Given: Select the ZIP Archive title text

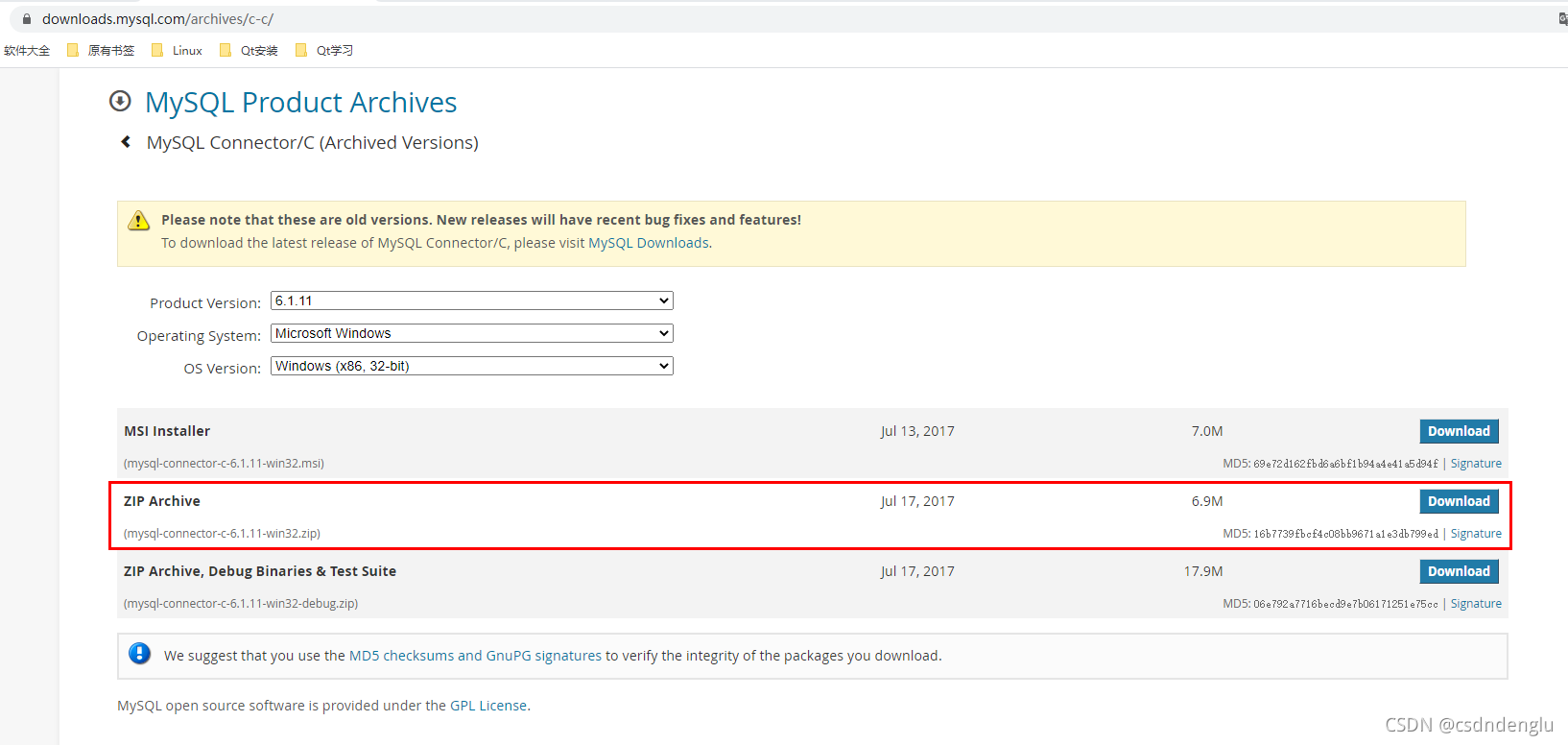Looking at the screenshot, I should click(x=162, y=501).
